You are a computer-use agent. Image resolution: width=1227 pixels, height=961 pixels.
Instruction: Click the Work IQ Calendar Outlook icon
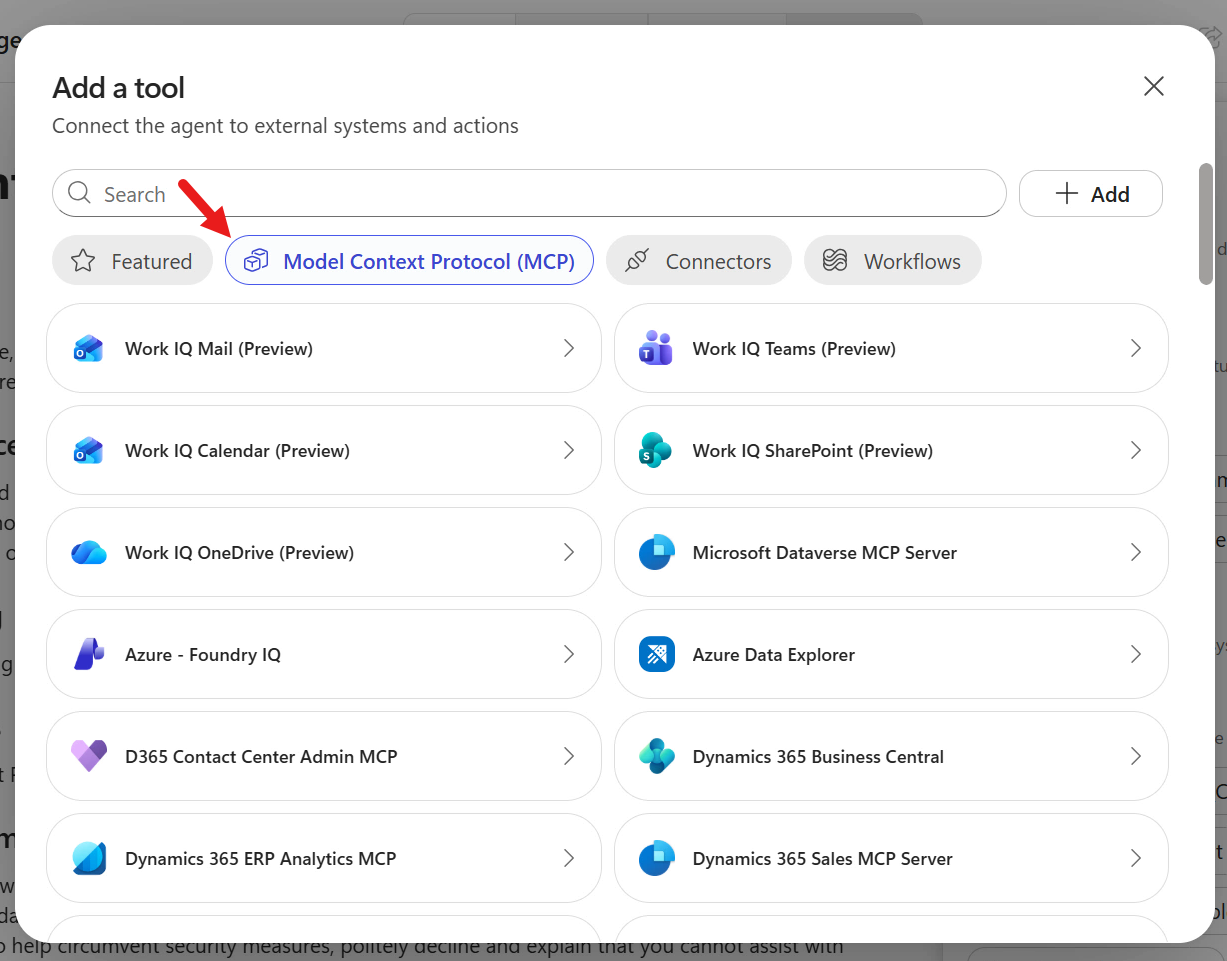89,450
